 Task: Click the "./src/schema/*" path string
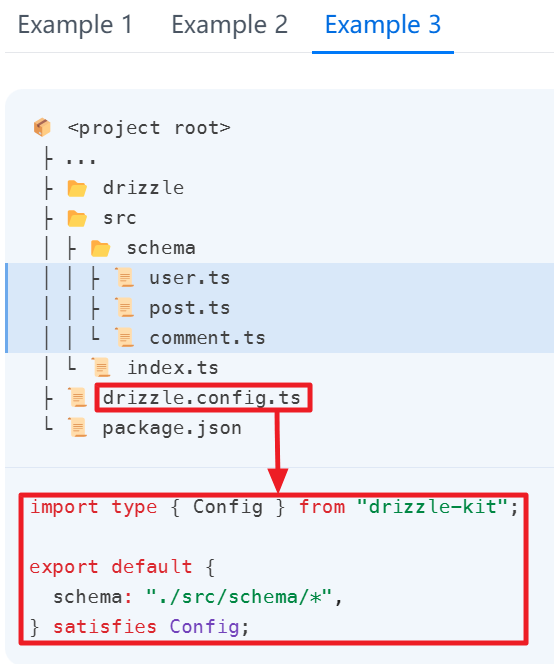pos(239,597)
